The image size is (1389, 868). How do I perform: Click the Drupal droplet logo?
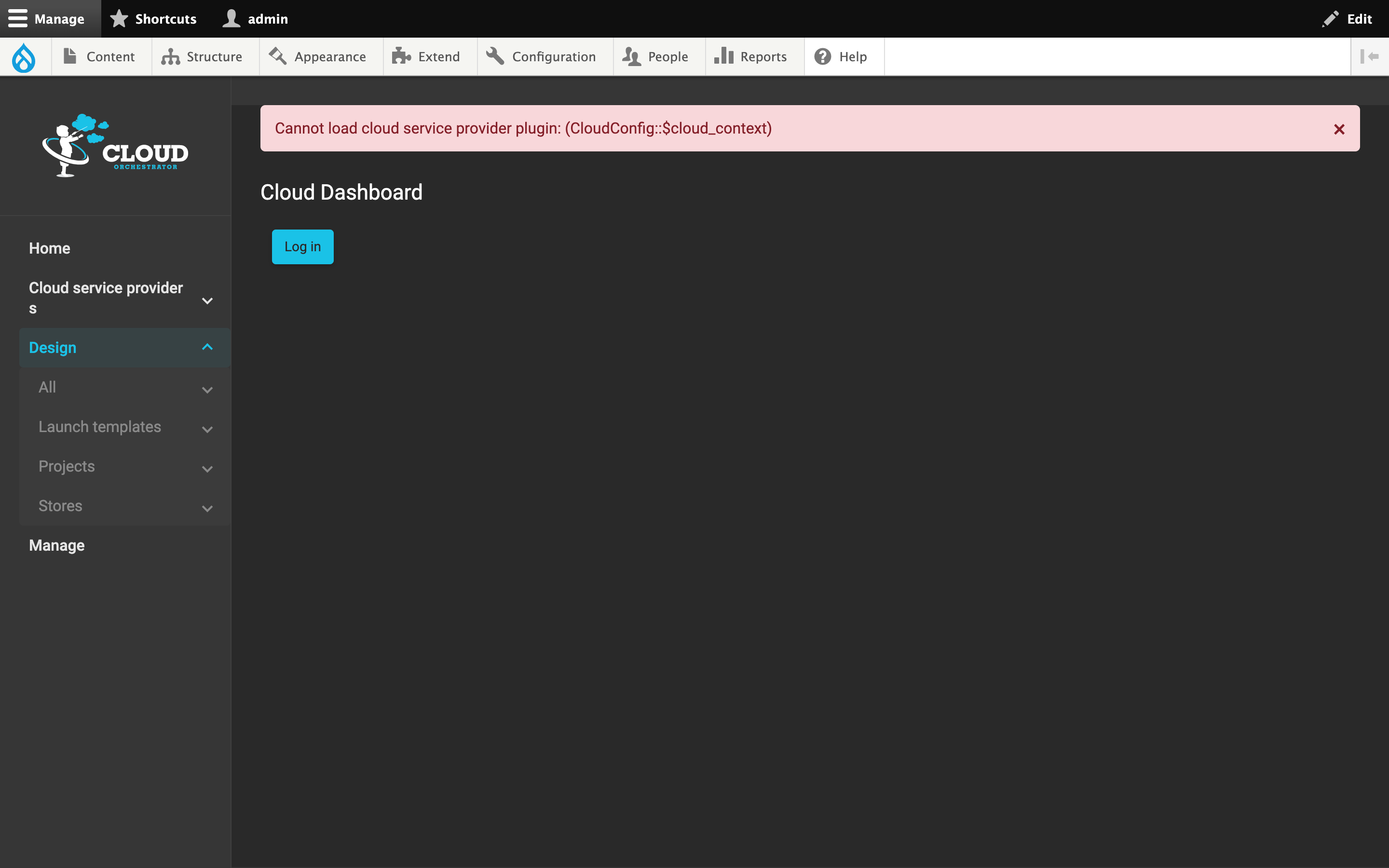point(24,57)
